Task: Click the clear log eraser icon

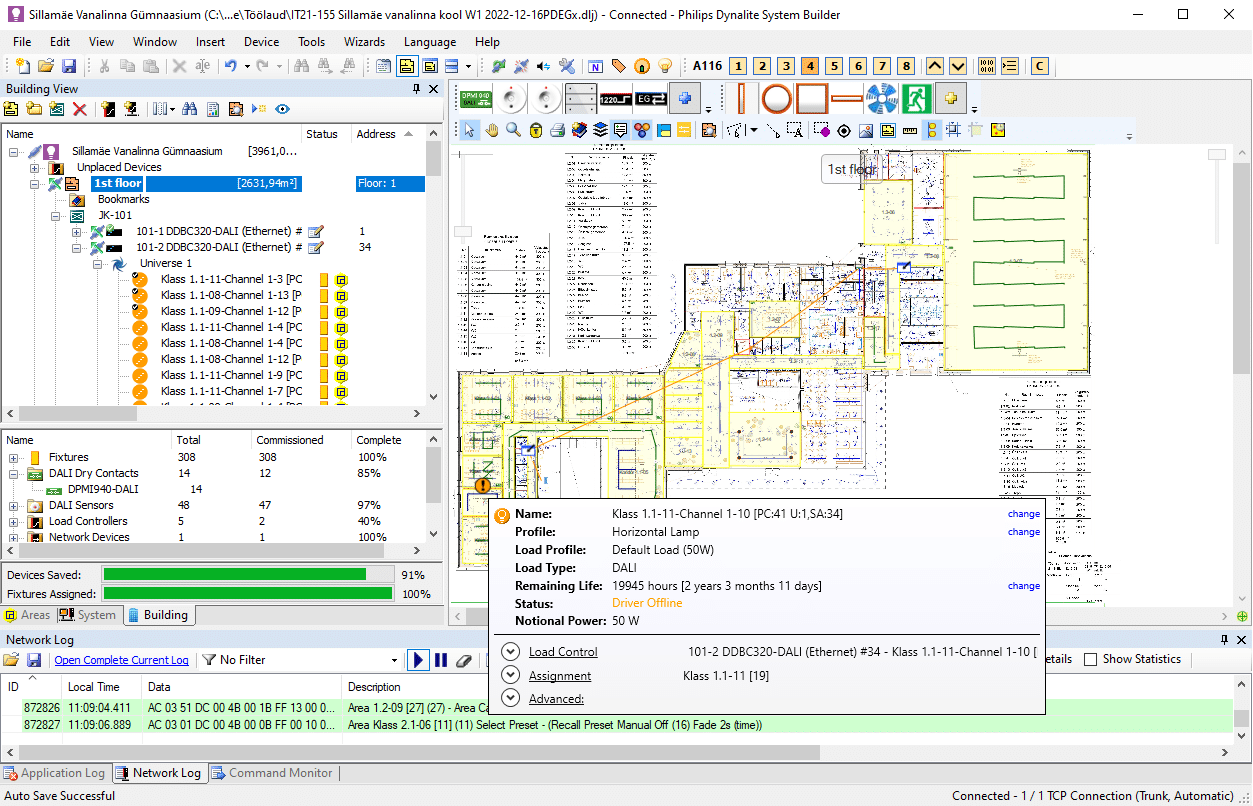Action: click(463, 660)
